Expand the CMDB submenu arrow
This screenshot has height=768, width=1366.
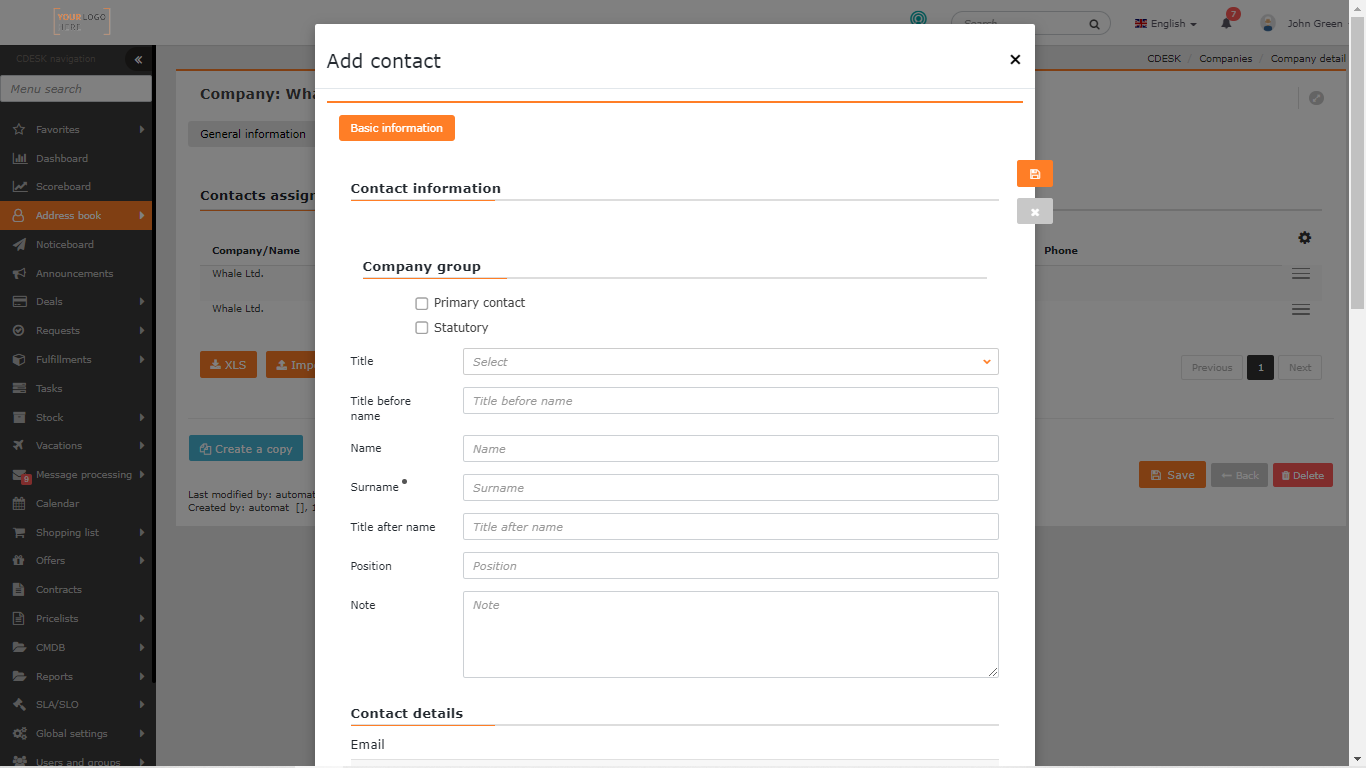click(142, 648)
